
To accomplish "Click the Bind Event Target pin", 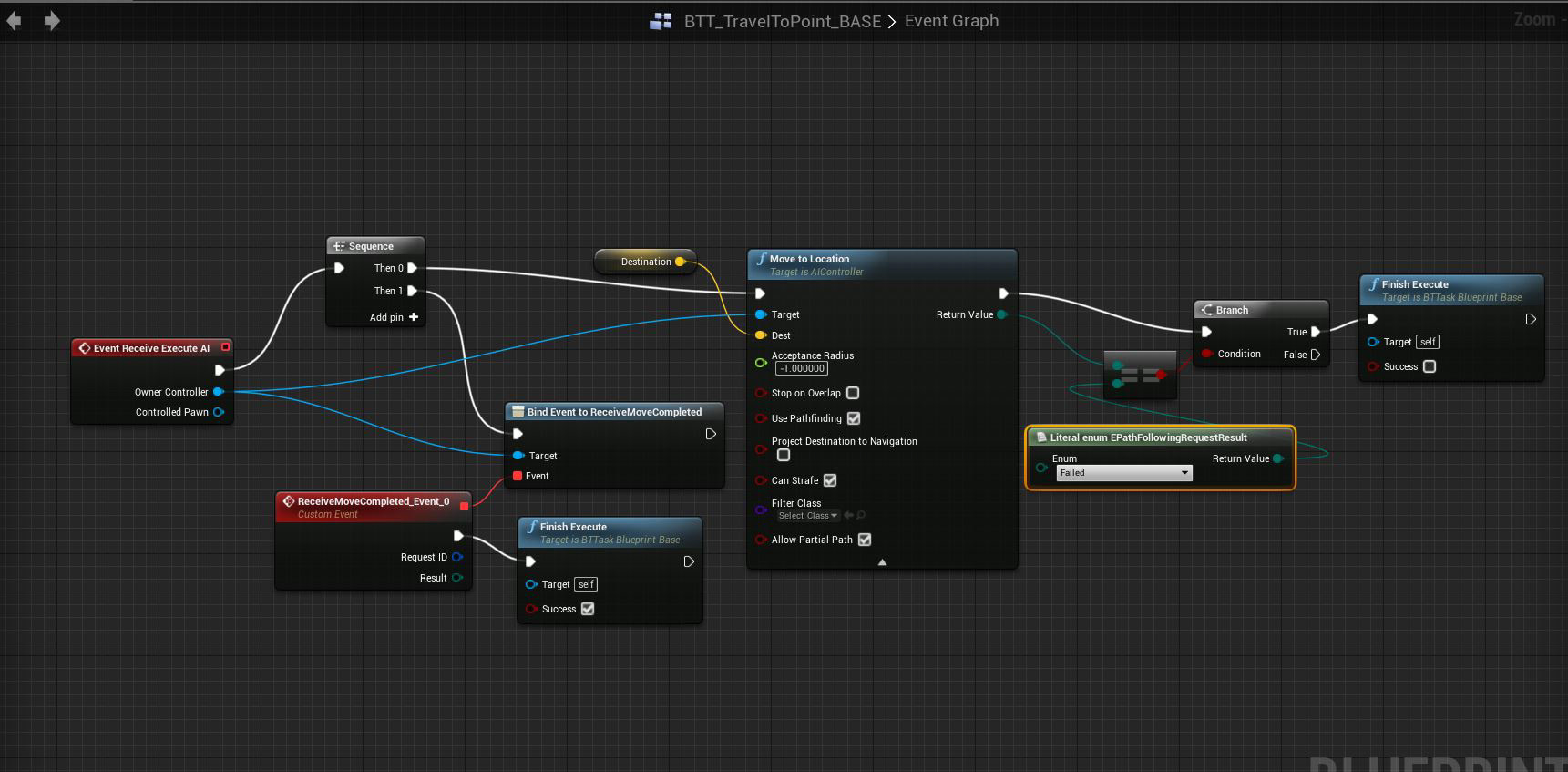I will click(x=518, y=456).
